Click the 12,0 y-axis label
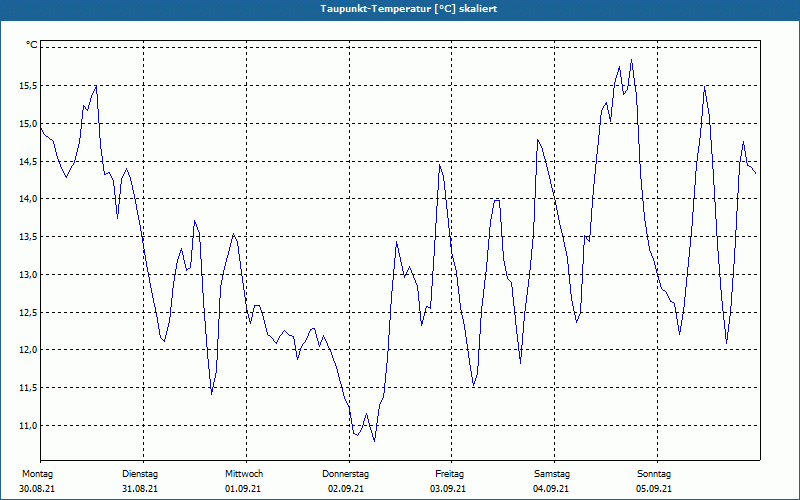800x500 pixels. pos(28,350)
